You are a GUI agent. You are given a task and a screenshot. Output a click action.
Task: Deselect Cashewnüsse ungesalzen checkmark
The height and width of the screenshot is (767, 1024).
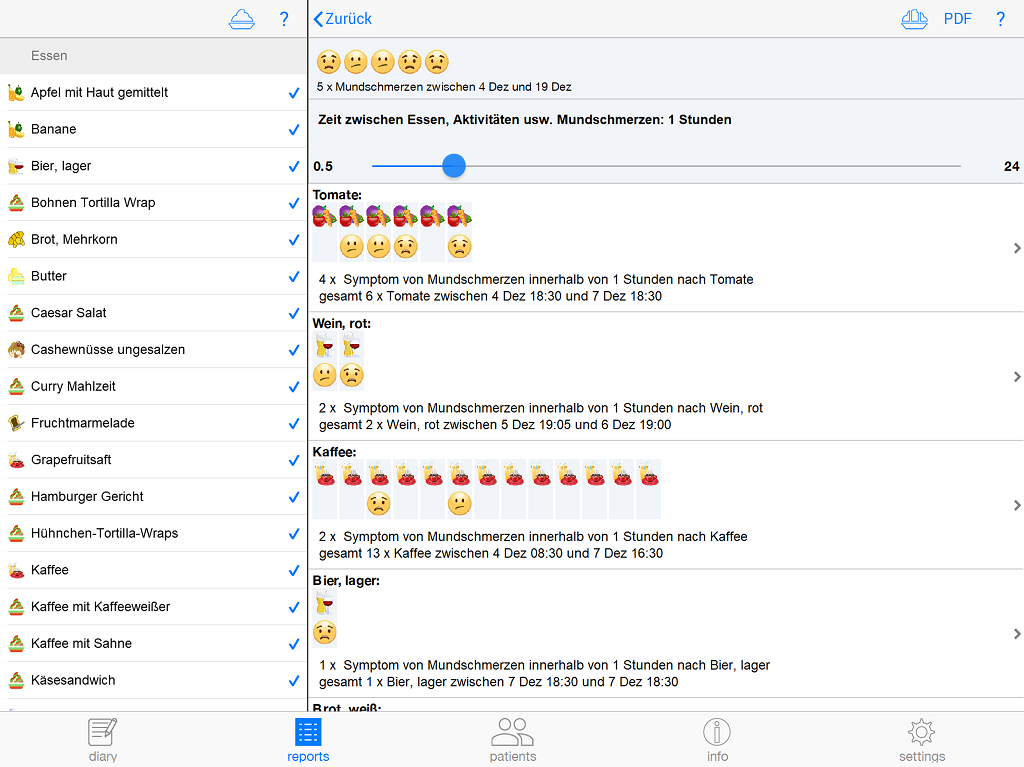coord(294,350)
